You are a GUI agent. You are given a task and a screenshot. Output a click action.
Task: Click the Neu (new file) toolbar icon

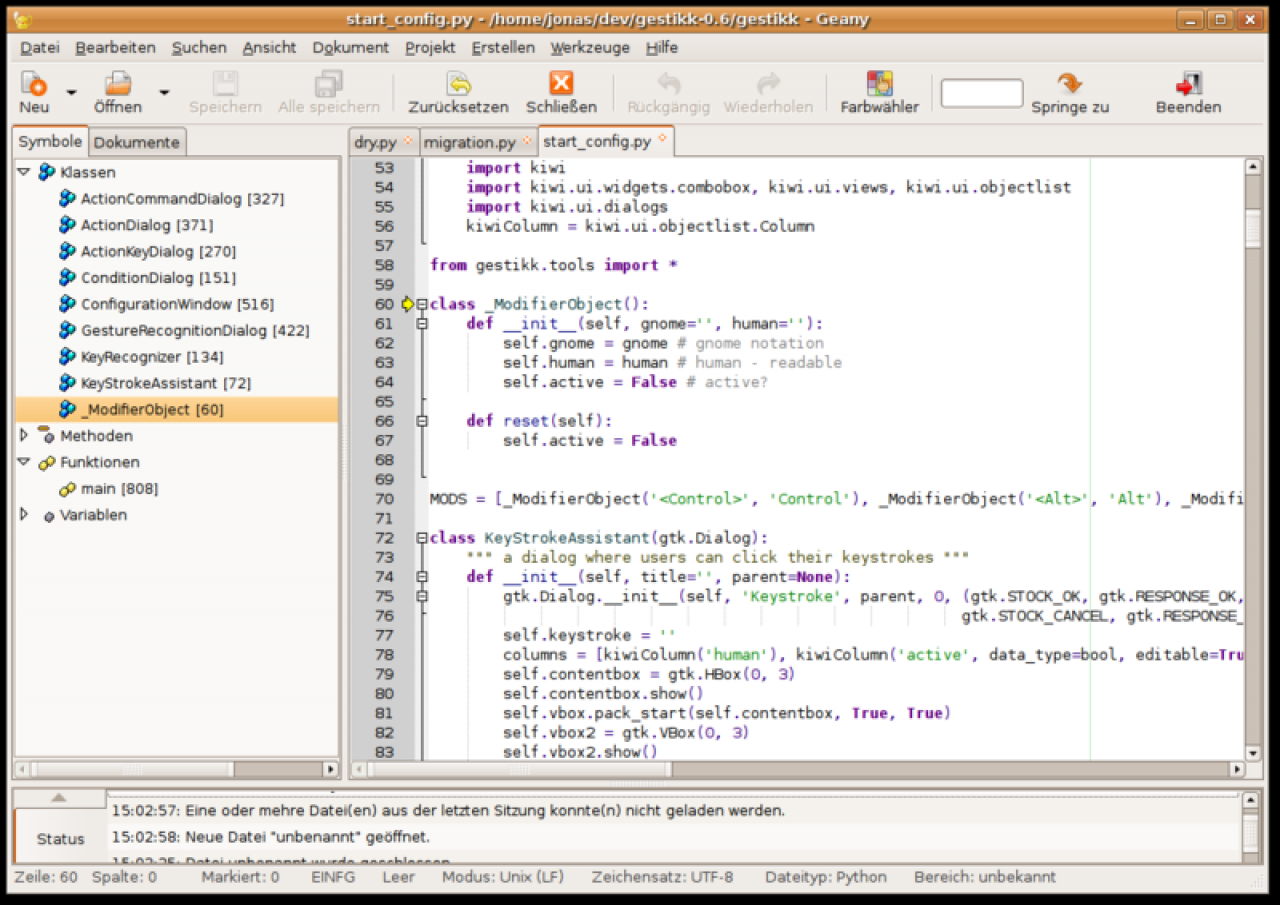click(34, 83)
